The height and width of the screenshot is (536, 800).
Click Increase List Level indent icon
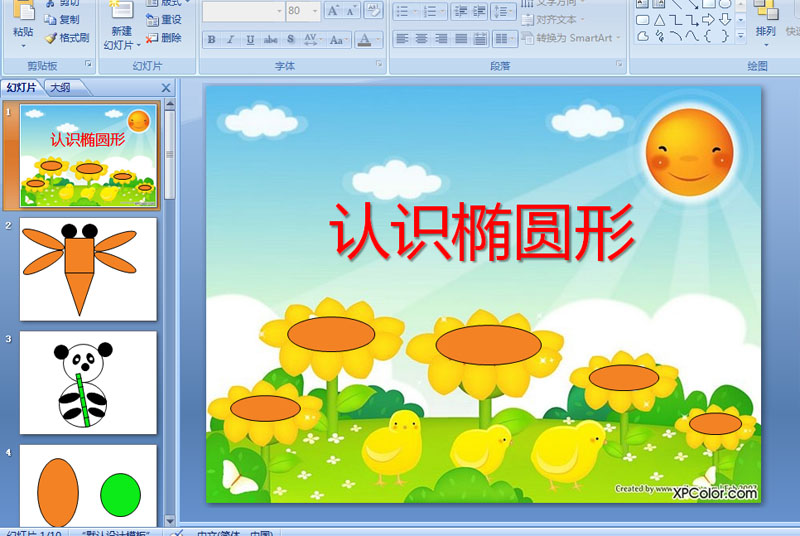click(x=479, y=11)
